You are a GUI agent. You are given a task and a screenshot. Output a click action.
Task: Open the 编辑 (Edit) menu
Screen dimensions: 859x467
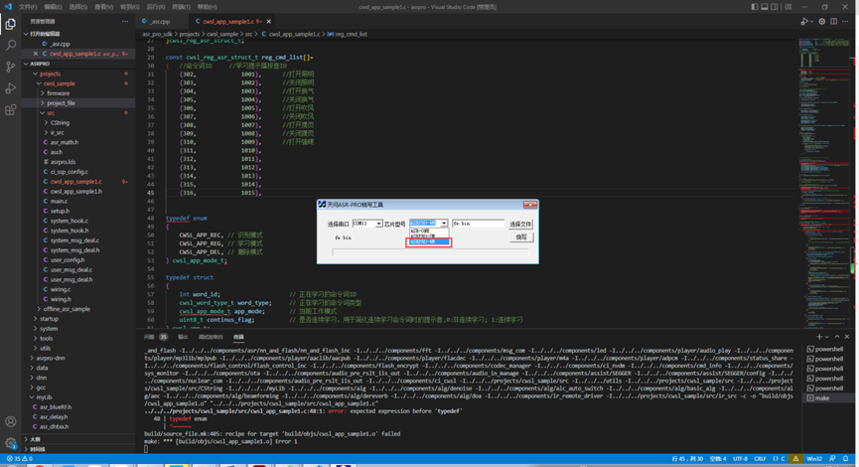53,7
